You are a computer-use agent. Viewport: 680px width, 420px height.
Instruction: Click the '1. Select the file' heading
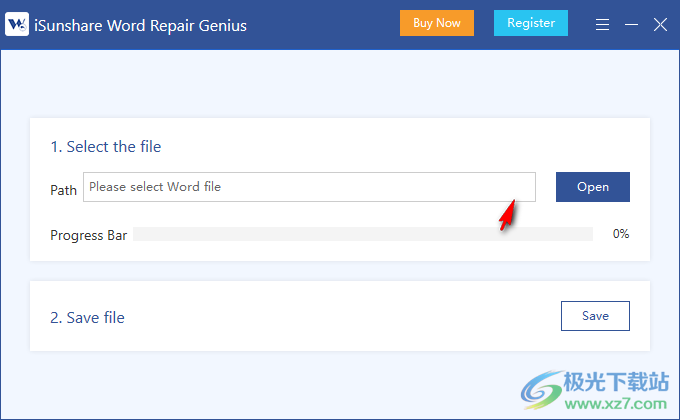point(106,147)
